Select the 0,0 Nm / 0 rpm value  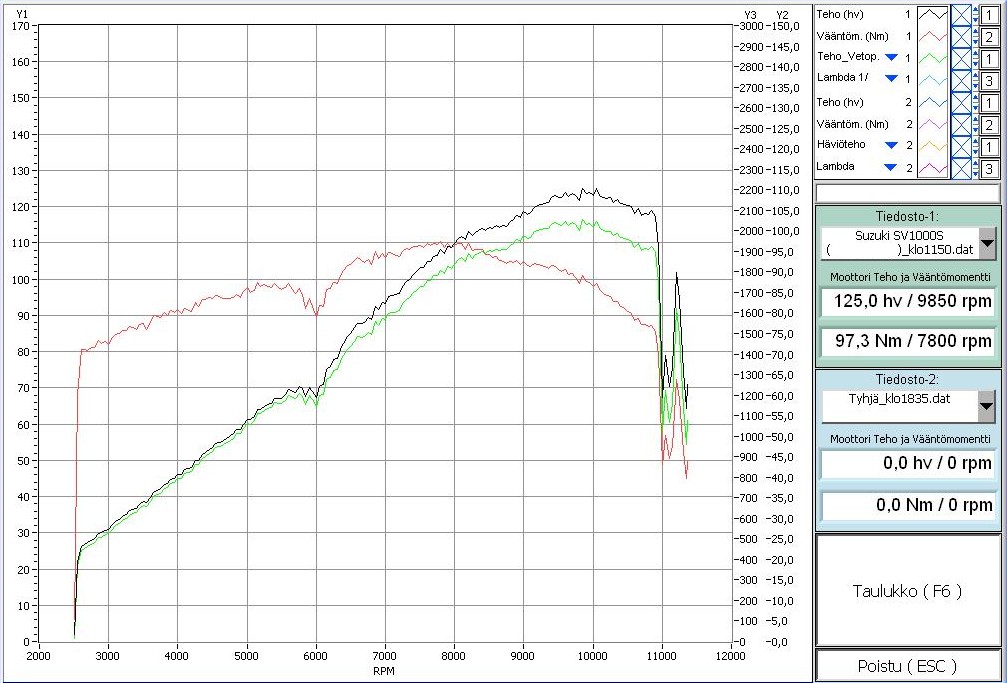[908, 504]
